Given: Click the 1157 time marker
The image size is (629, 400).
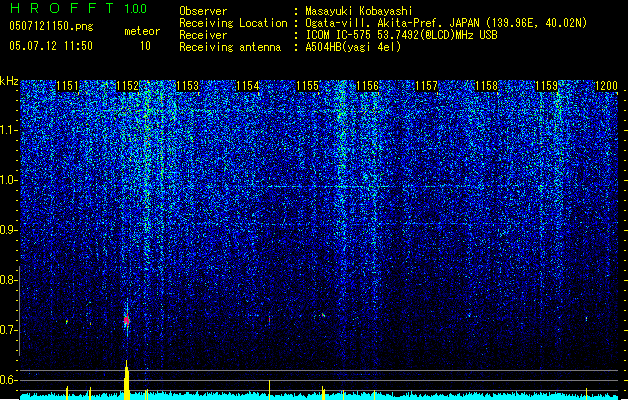Looking at the screenshot, I should pyautogui.click(x=426, y=86).
